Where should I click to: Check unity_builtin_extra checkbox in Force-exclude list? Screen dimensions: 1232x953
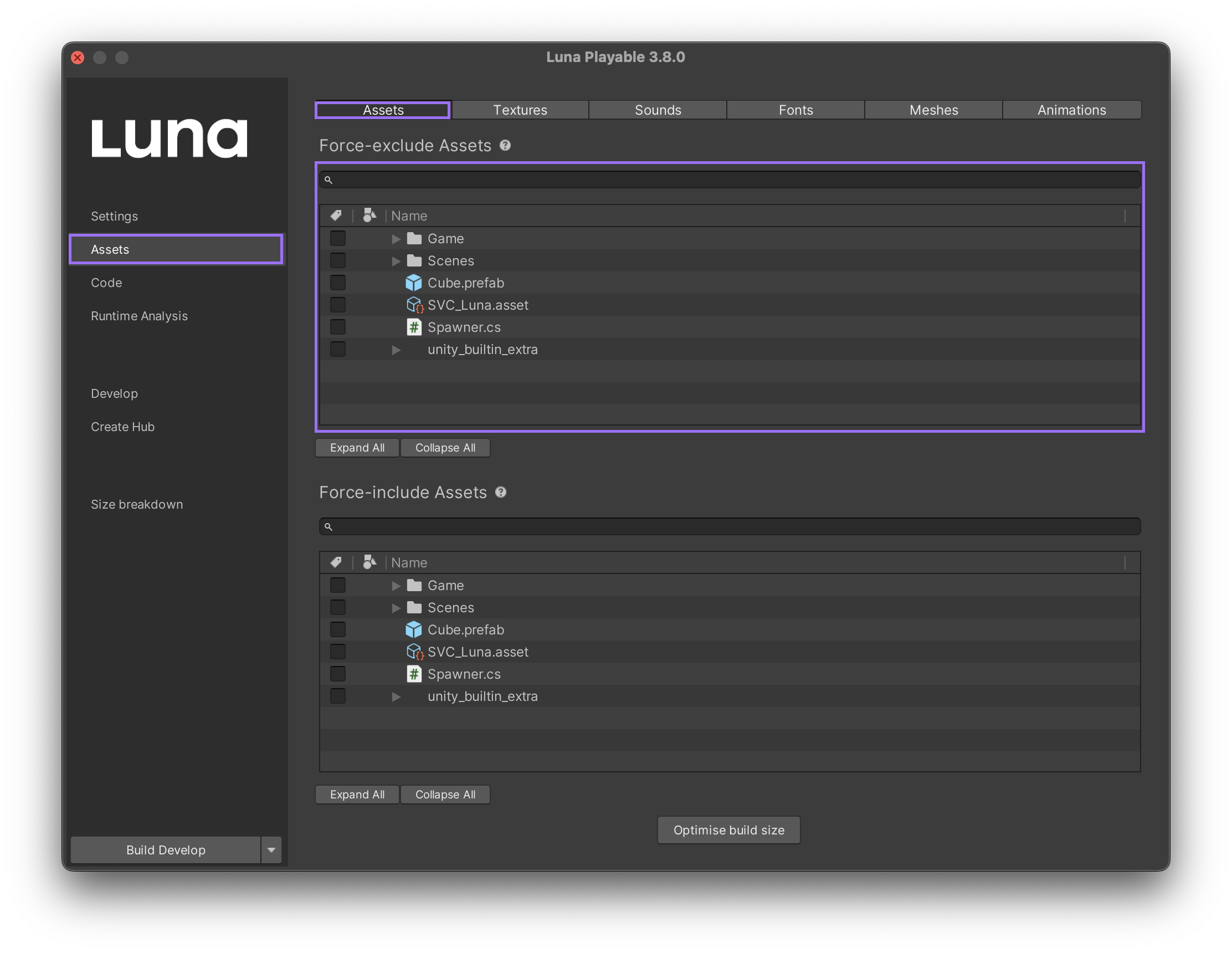point(338,349)
